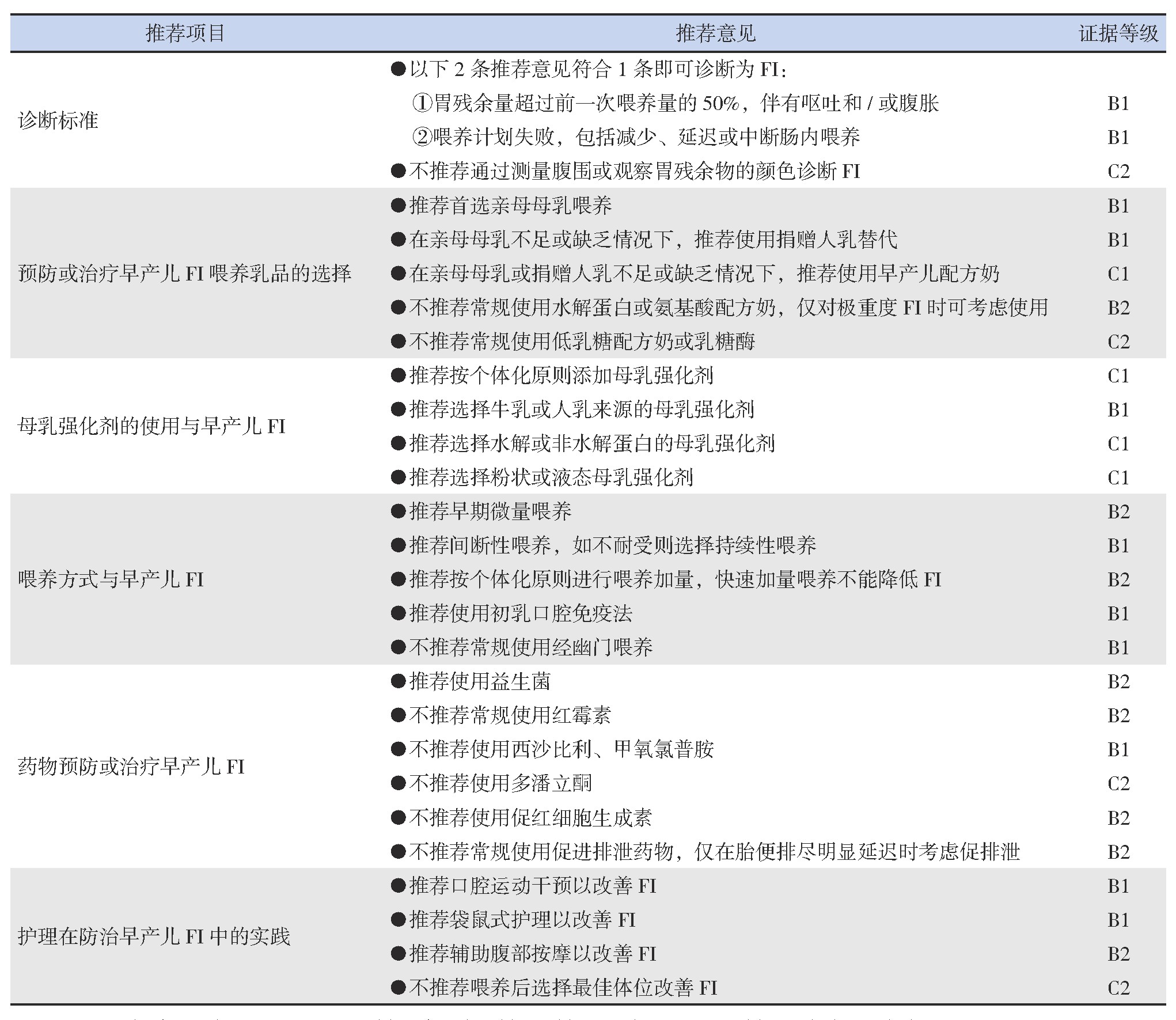Select the line 不推荐使用多潘立酮
Image resolution: width=1176 pixels, height=1020 pixels.
coord(491,784)
